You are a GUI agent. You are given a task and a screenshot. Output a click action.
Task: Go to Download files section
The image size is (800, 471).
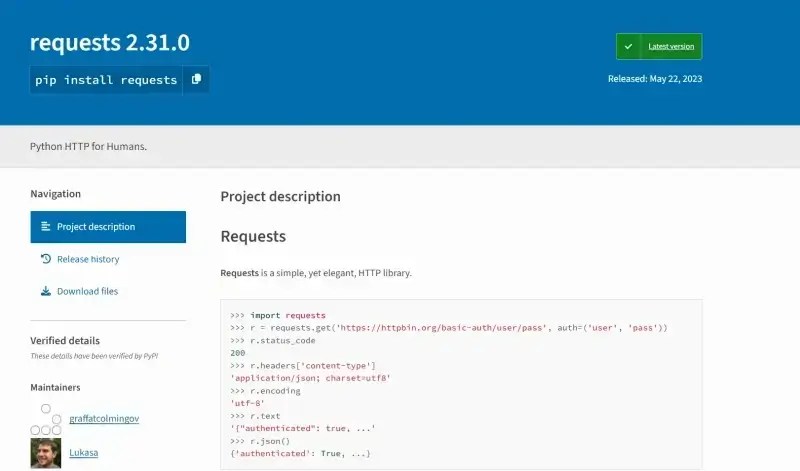click(87, 291)
